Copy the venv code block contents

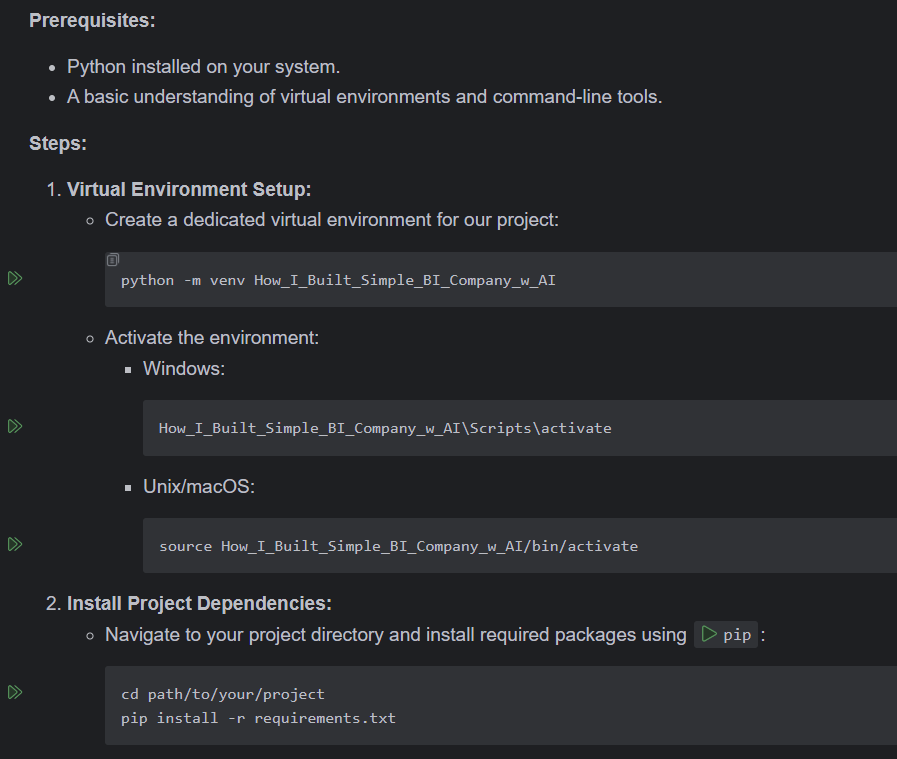pyautogui.click(x=113, y=260)
